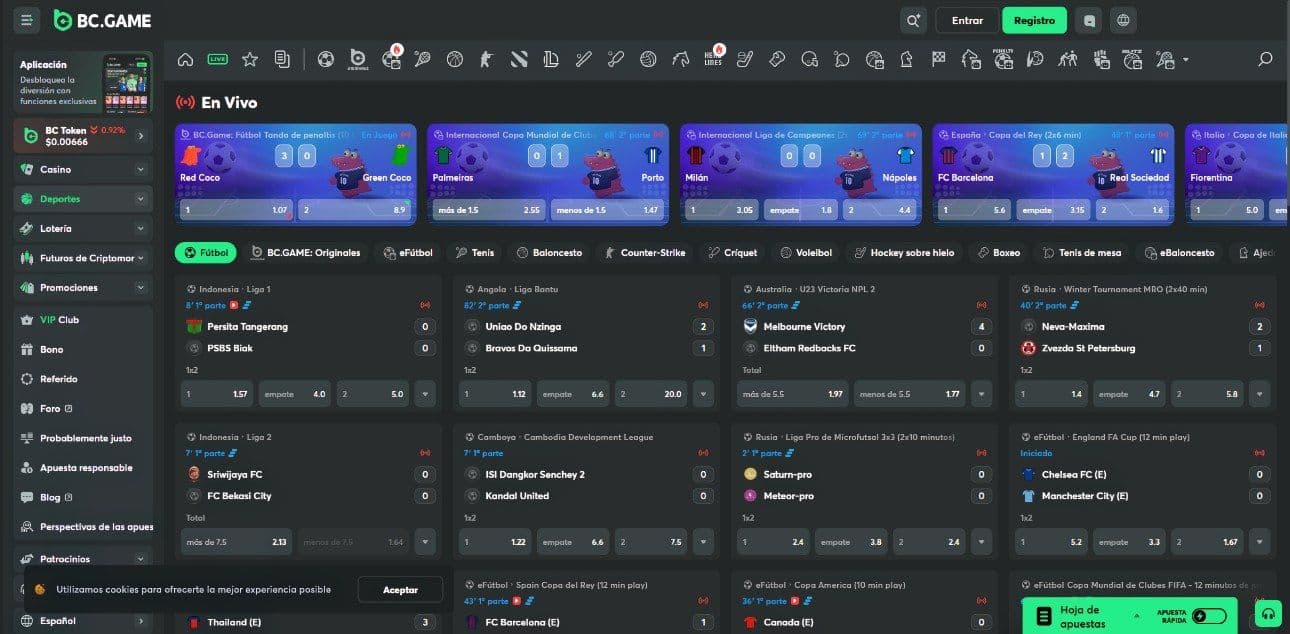Screen dimensions: 1290x634
Task: Switch to the Counter-Strike tab
Action: pos(644,253)
